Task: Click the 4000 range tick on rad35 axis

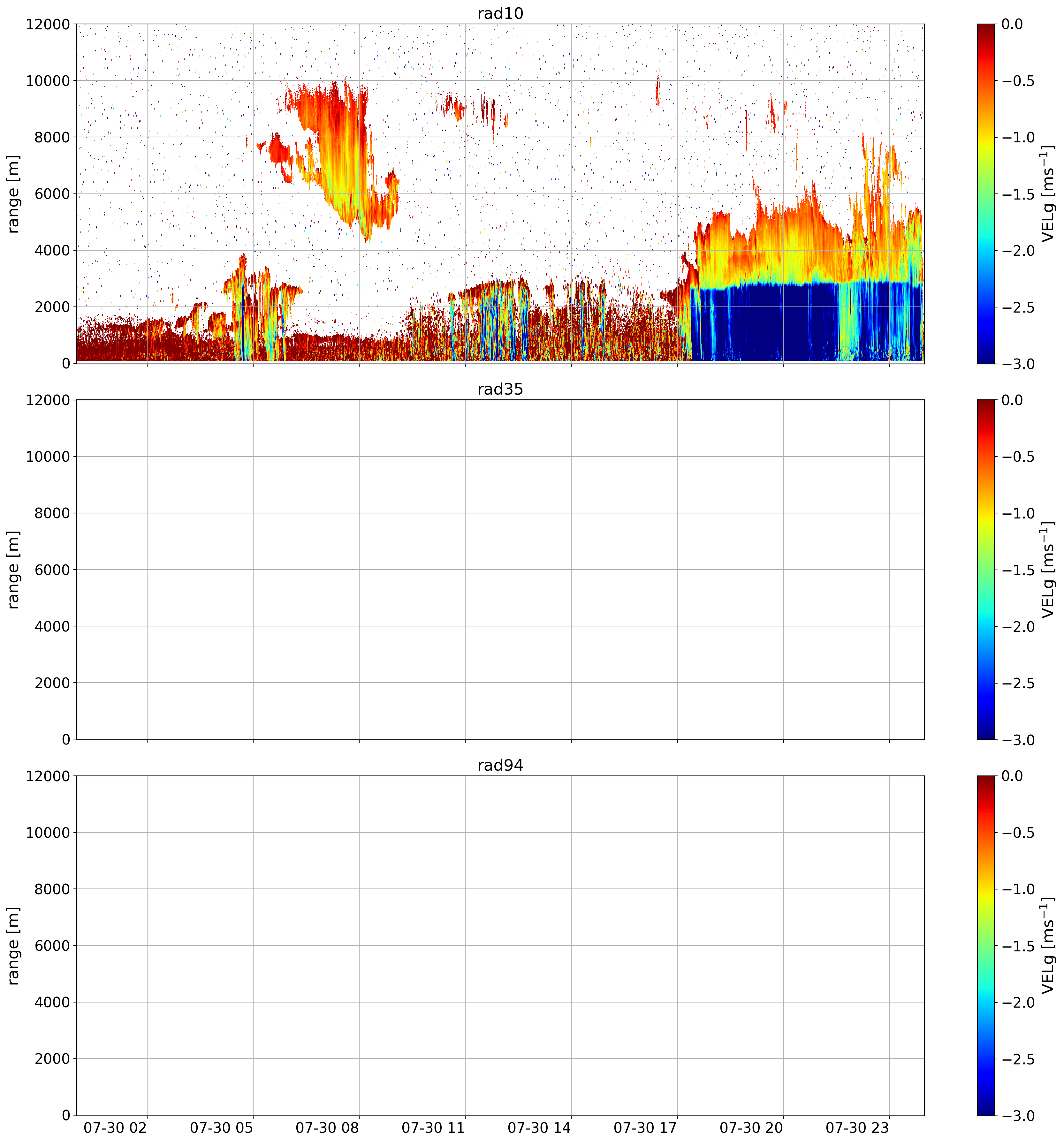Action: 52,627
